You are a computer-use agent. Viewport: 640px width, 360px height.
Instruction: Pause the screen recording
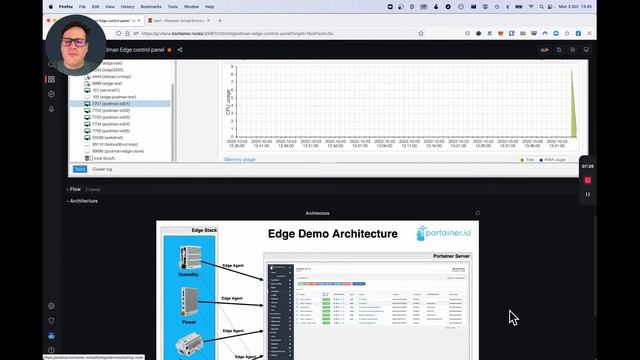point(588,194)
